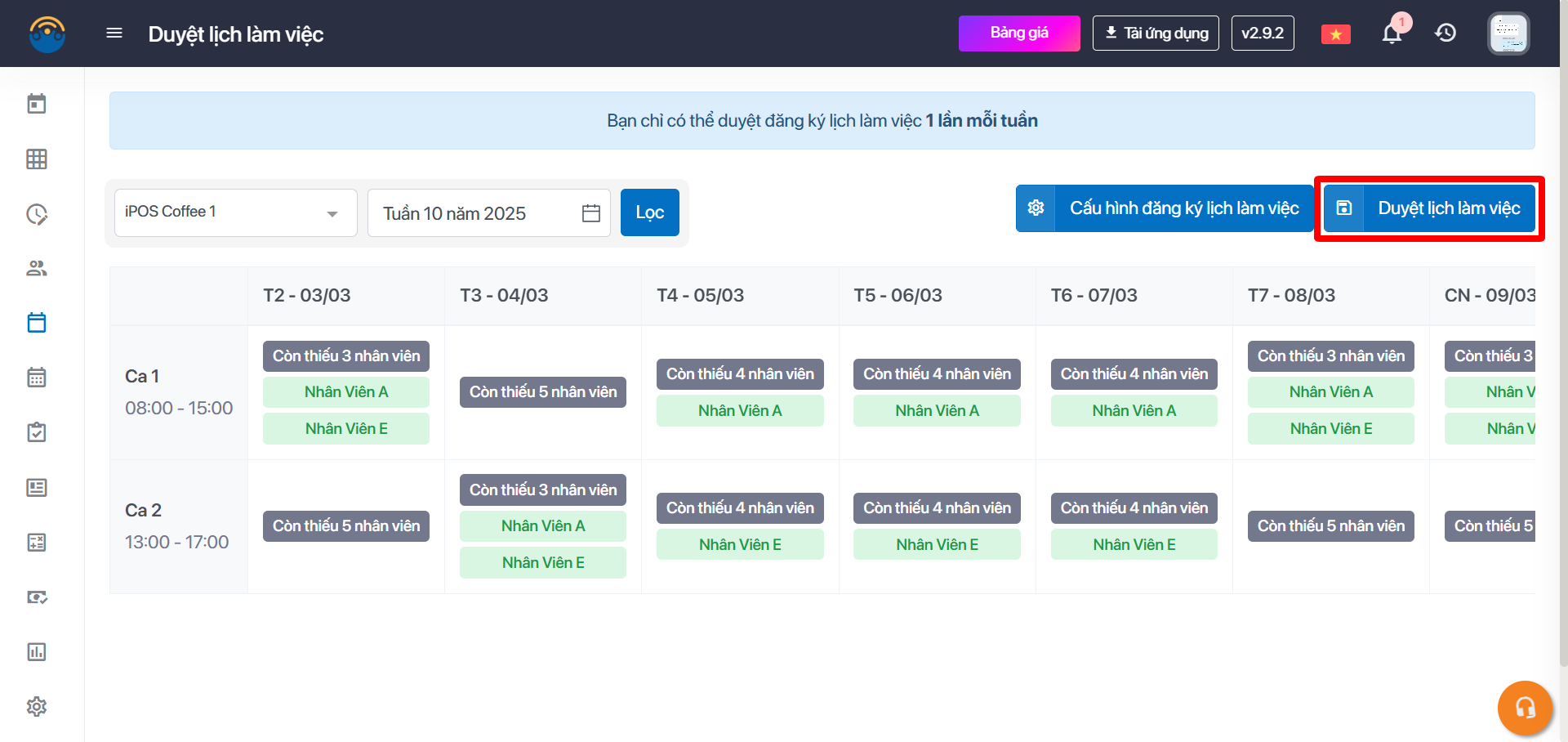Open the settings gear in sidebar
The width and height of the screenshot is (1568, 742).
click(x=37, y=707)
